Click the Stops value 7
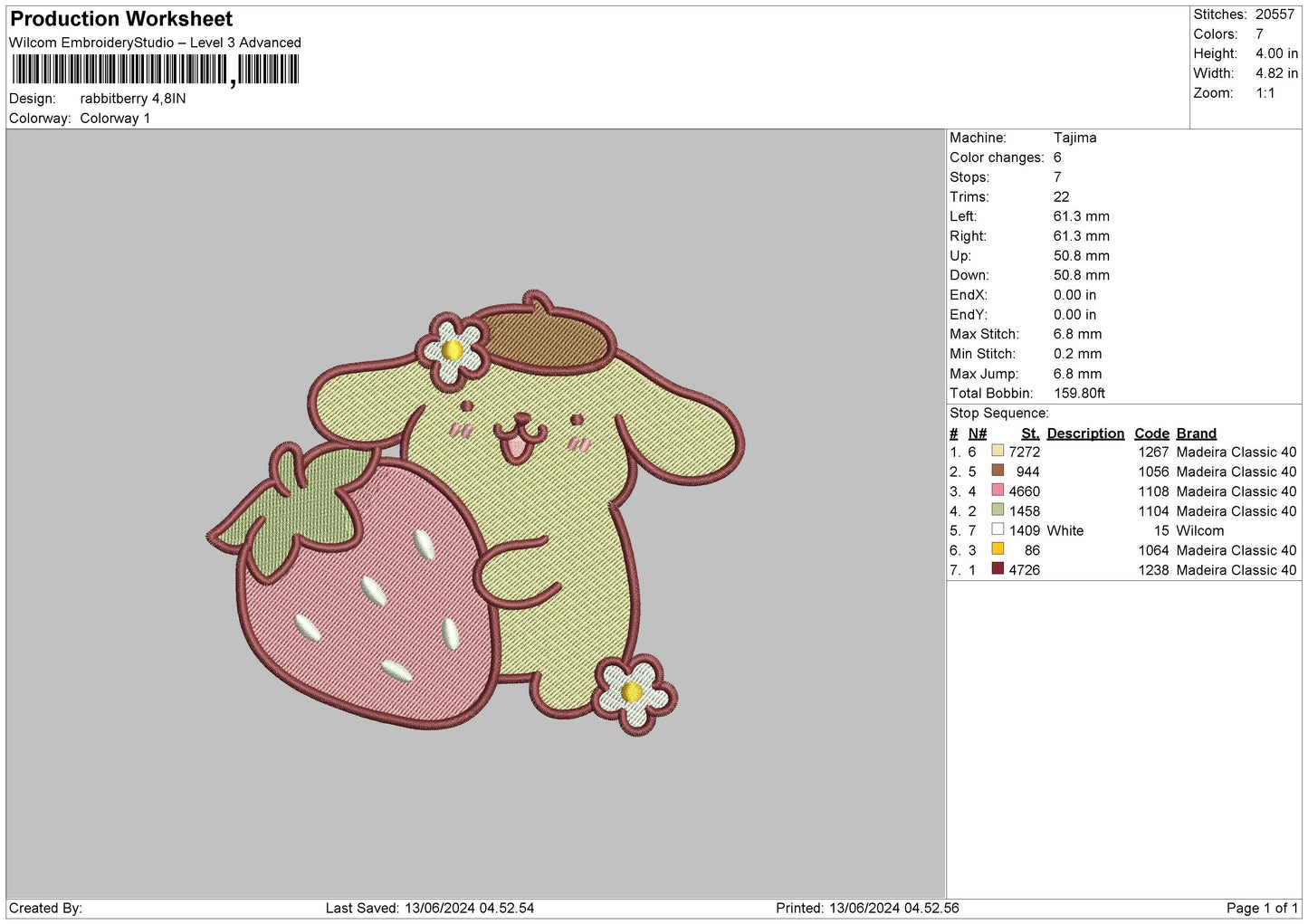 [1057, 177]
